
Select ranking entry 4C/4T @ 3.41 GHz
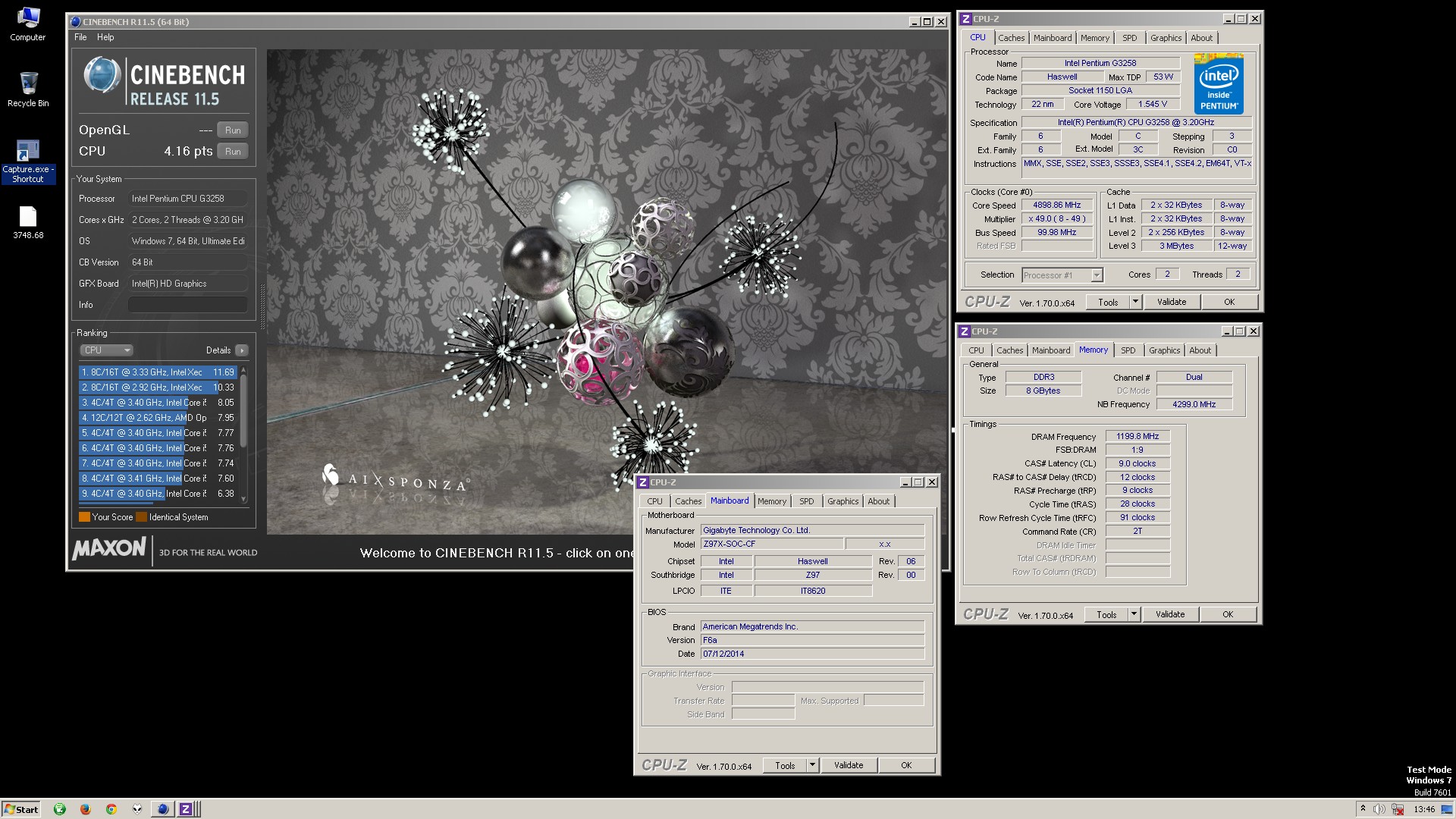(x=158, y=479)
